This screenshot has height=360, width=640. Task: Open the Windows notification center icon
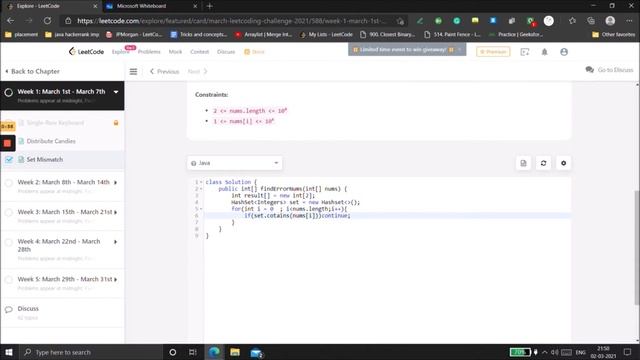tap(627, 352)
